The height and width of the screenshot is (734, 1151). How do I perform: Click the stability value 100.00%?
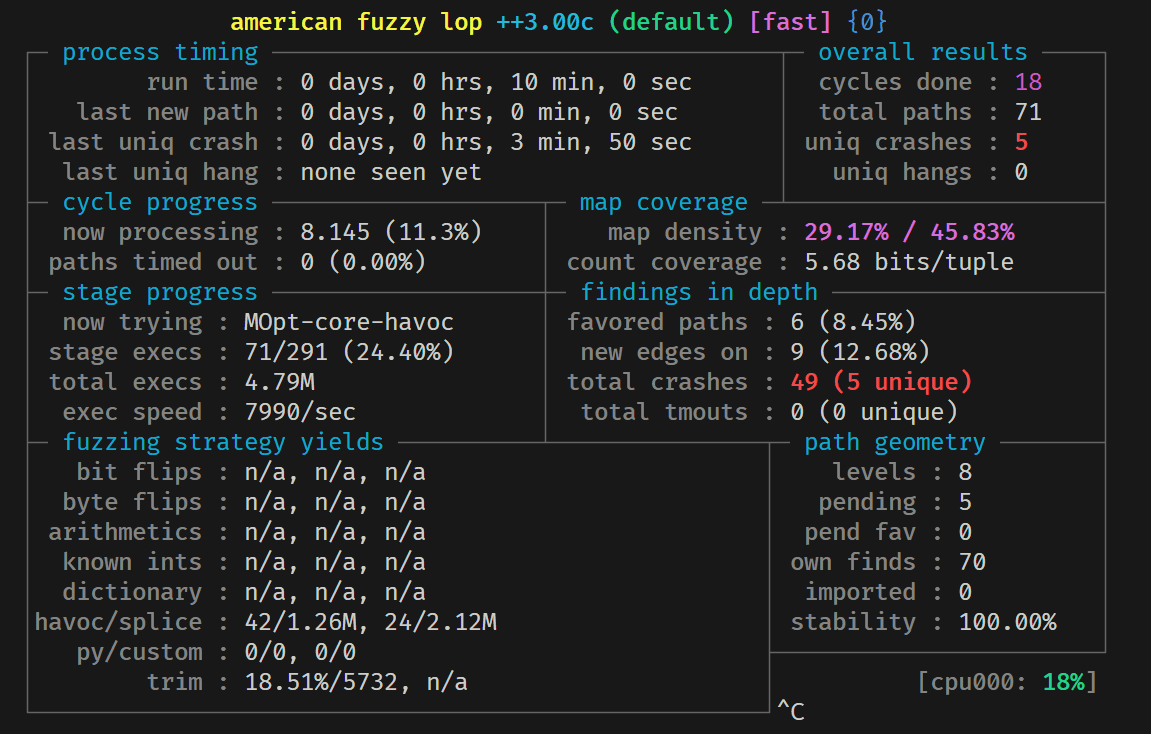[1007, 622]
